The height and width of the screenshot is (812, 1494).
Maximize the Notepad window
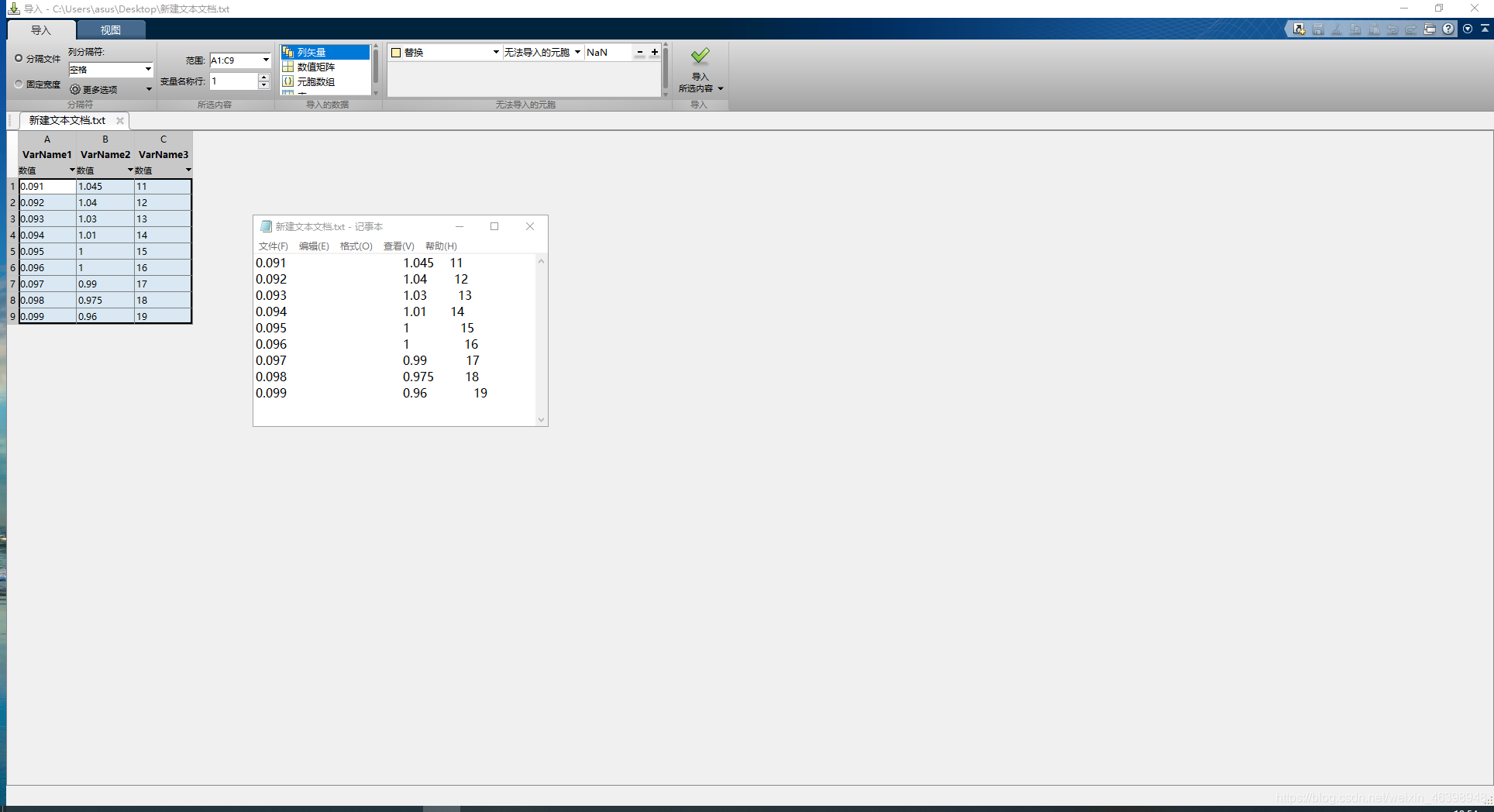coord(494,226)
